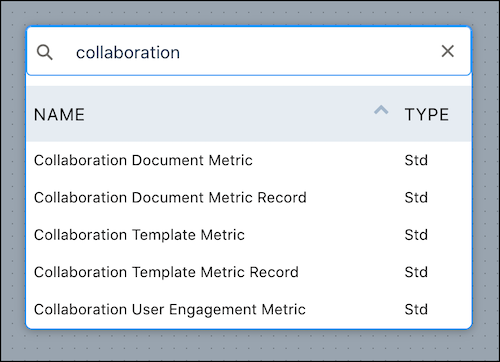
Task: Click Std type of Collaboration Document Metric Record
Action: [416, 198]
